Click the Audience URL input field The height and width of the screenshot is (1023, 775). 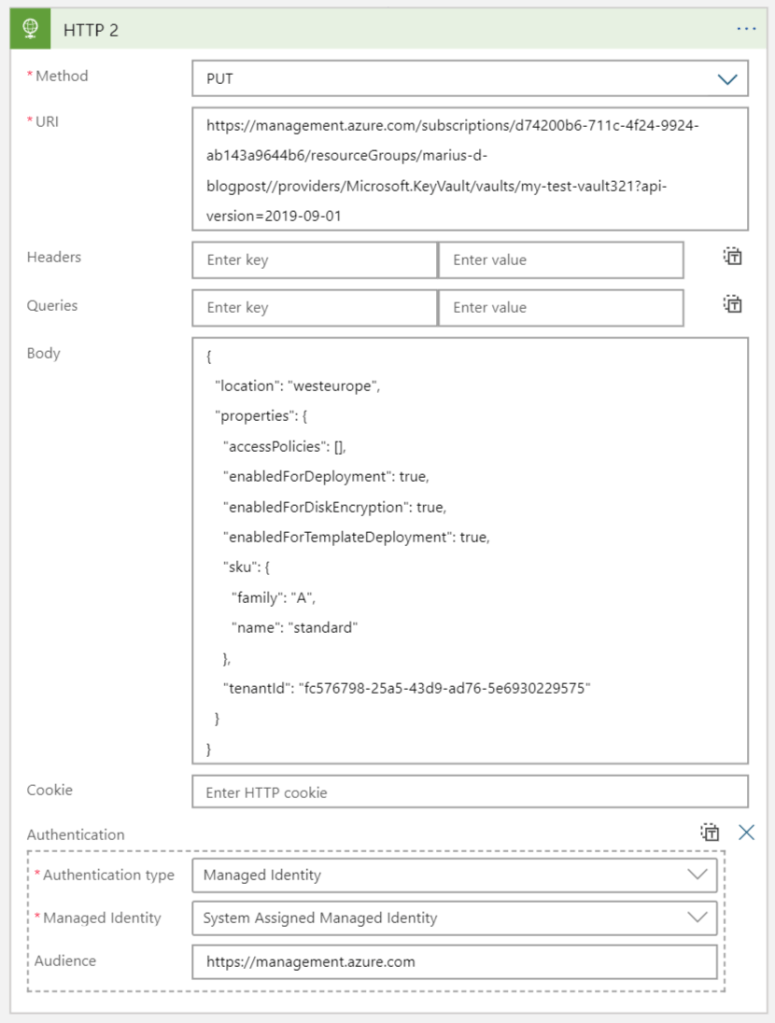pyautogui.click(x=454, y=962)
